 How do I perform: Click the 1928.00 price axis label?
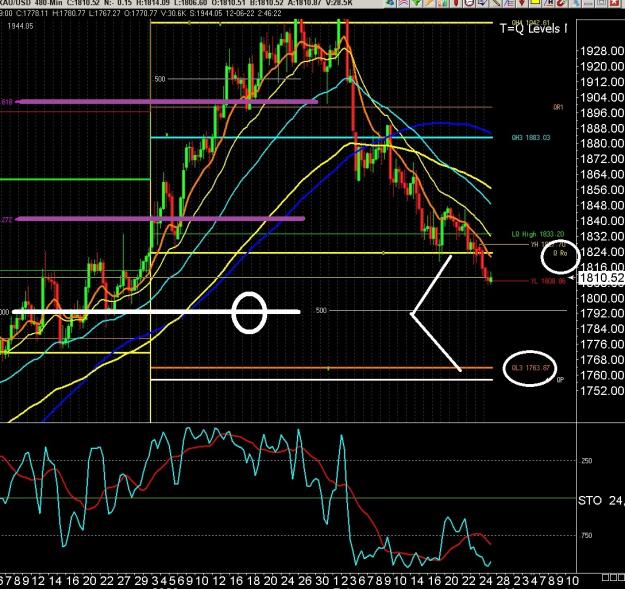click(602, 51)
